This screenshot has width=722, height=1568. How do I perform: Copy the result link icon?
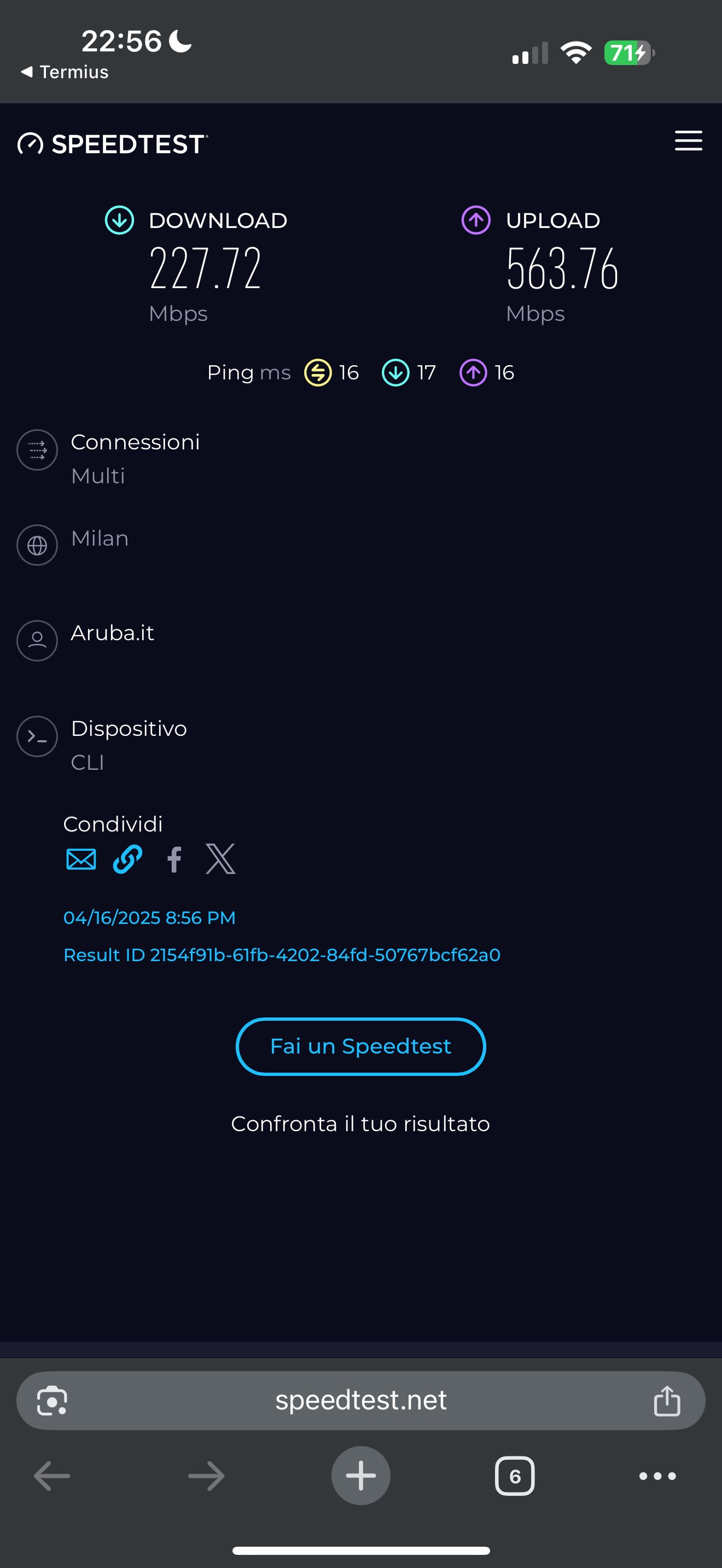pyautogui.click(x=128, y=859)
